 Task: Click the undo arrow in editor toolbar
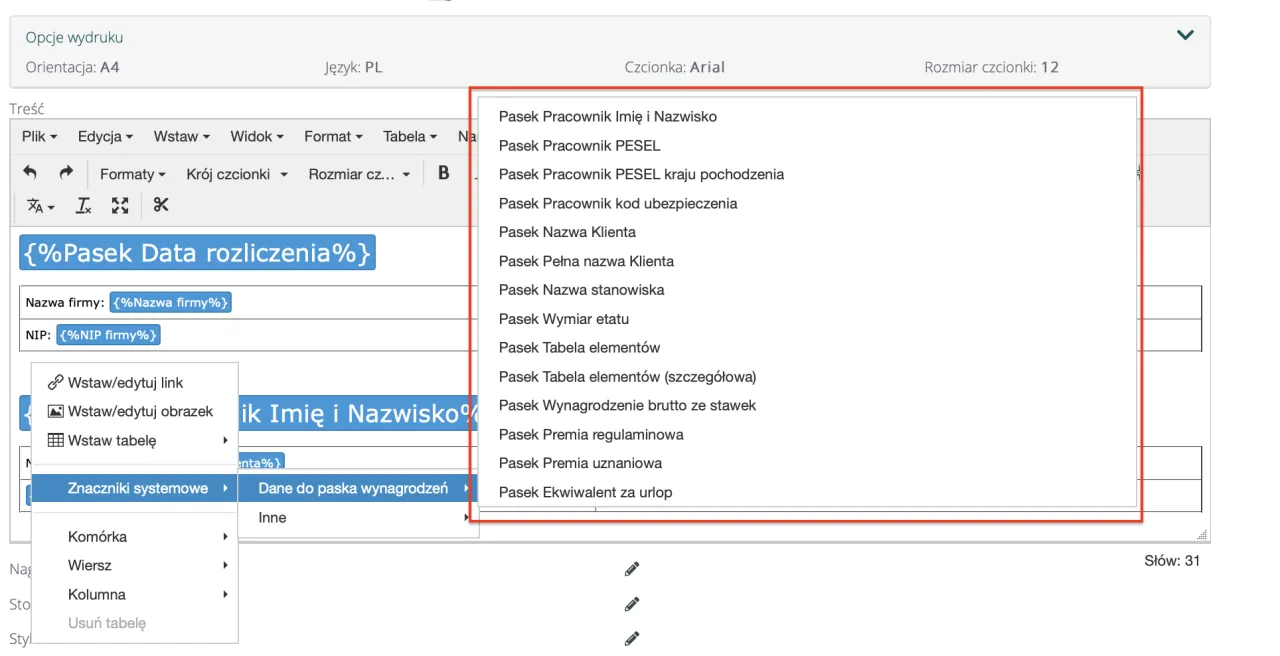[x=30, y=173]
